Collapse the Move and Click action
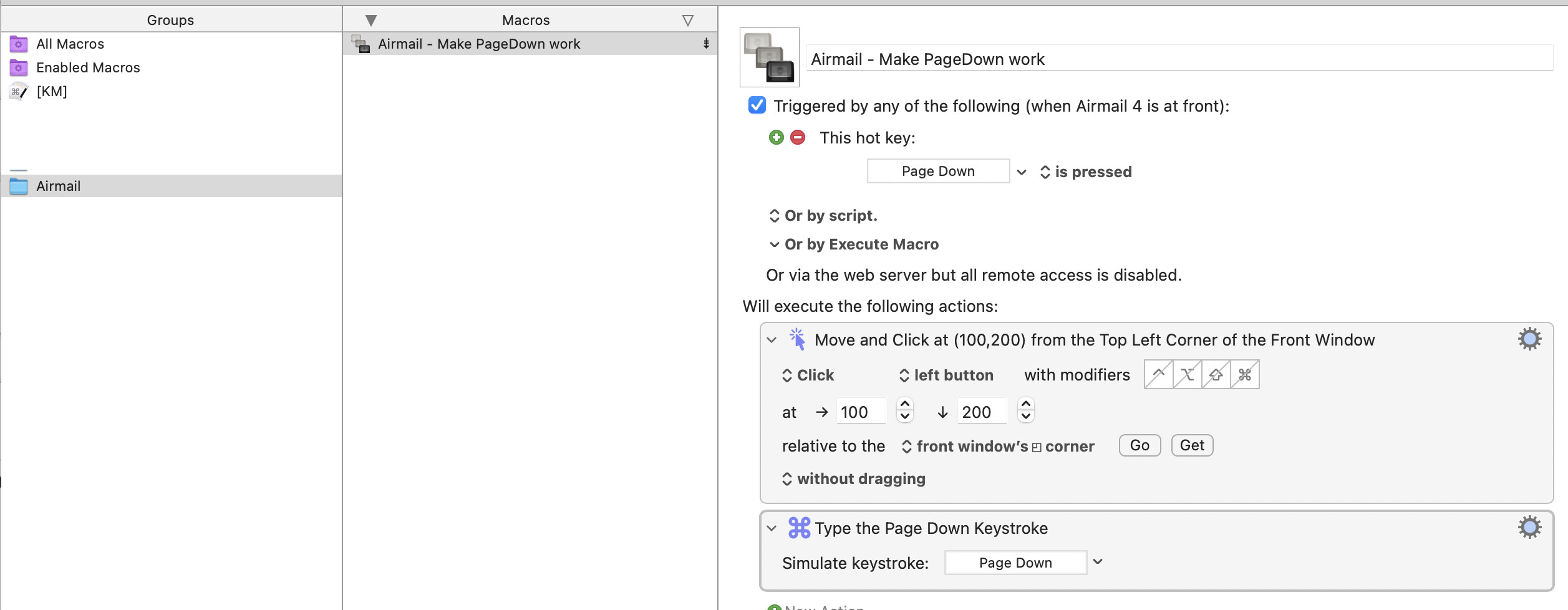 772,340
